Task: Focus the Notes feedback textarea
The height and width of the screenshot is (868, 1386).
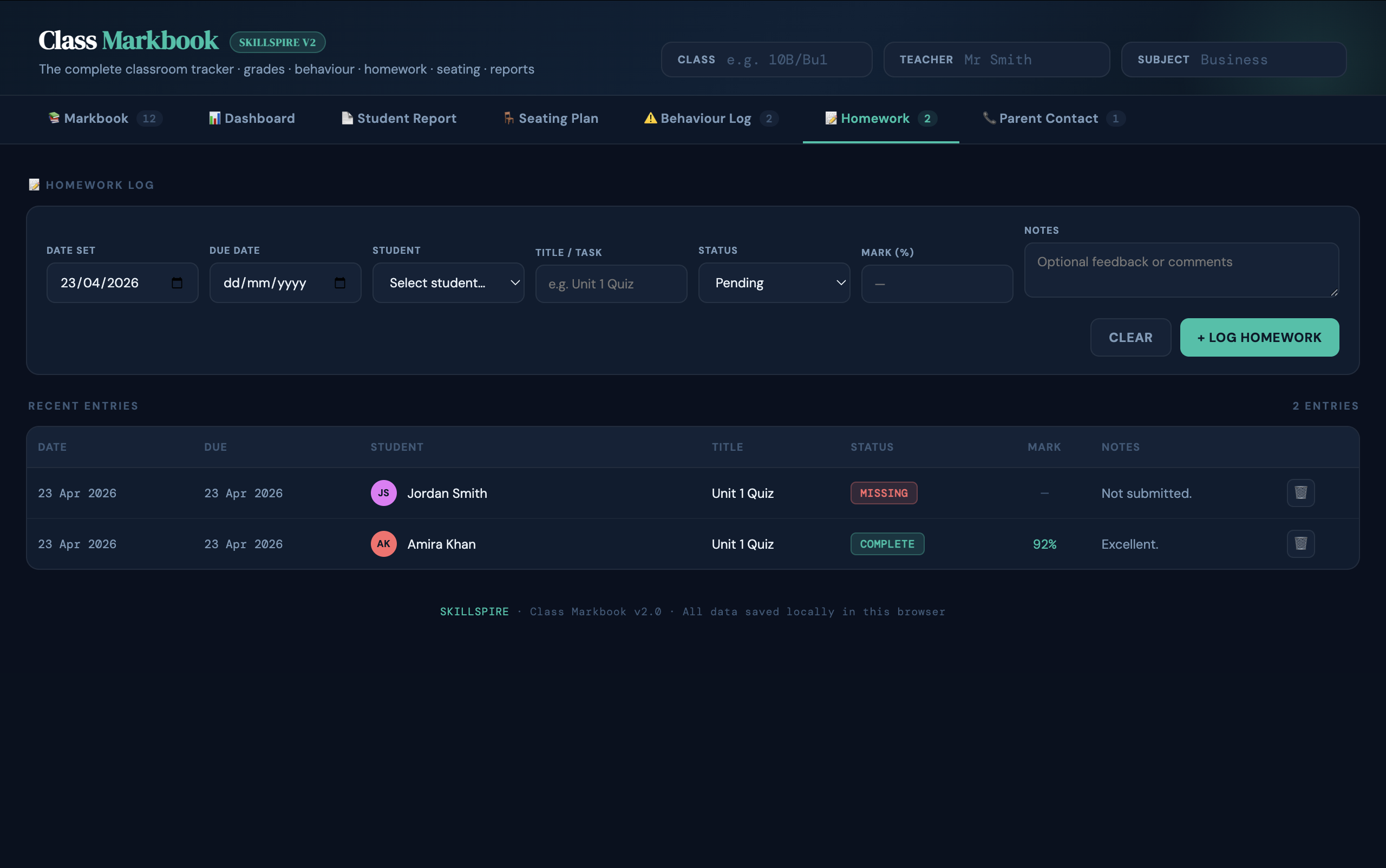Action: pos(1181,270)
